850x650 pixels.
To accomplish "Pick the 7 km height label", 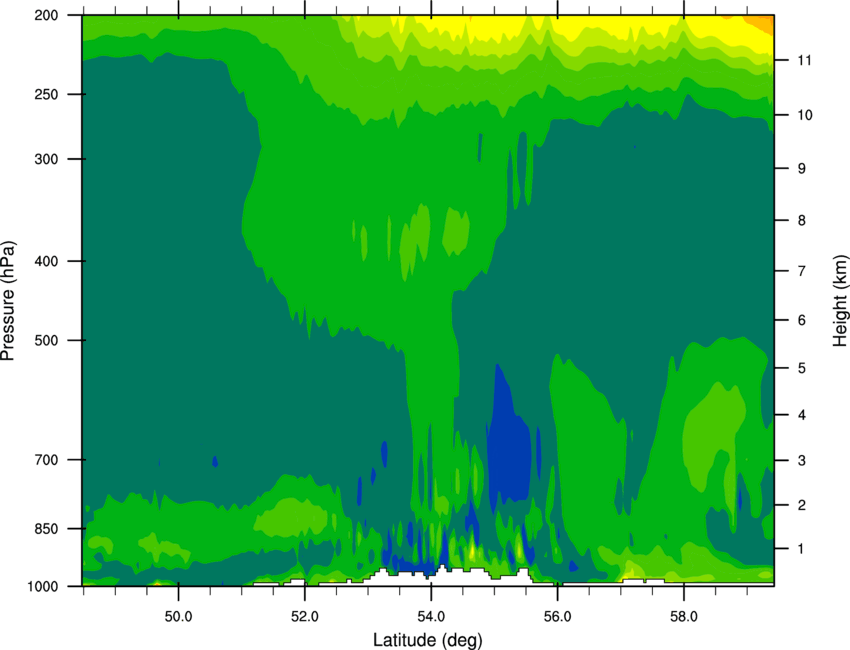I will pyautogui.click(x=802, y=271).
